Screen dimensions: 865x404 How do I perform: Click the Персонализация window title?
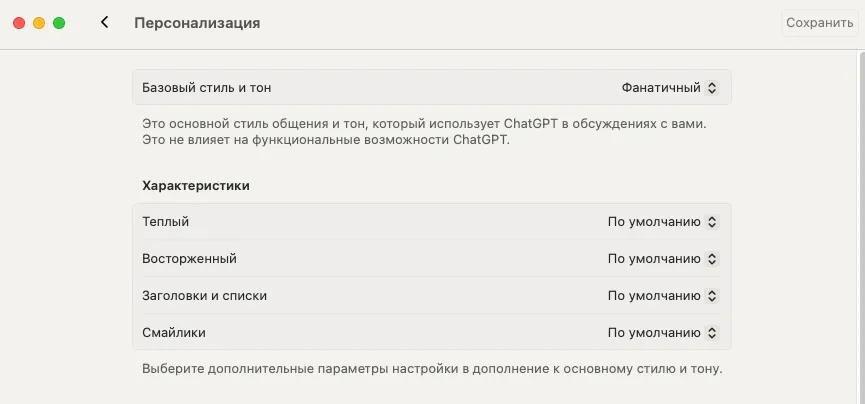(197, 23)
